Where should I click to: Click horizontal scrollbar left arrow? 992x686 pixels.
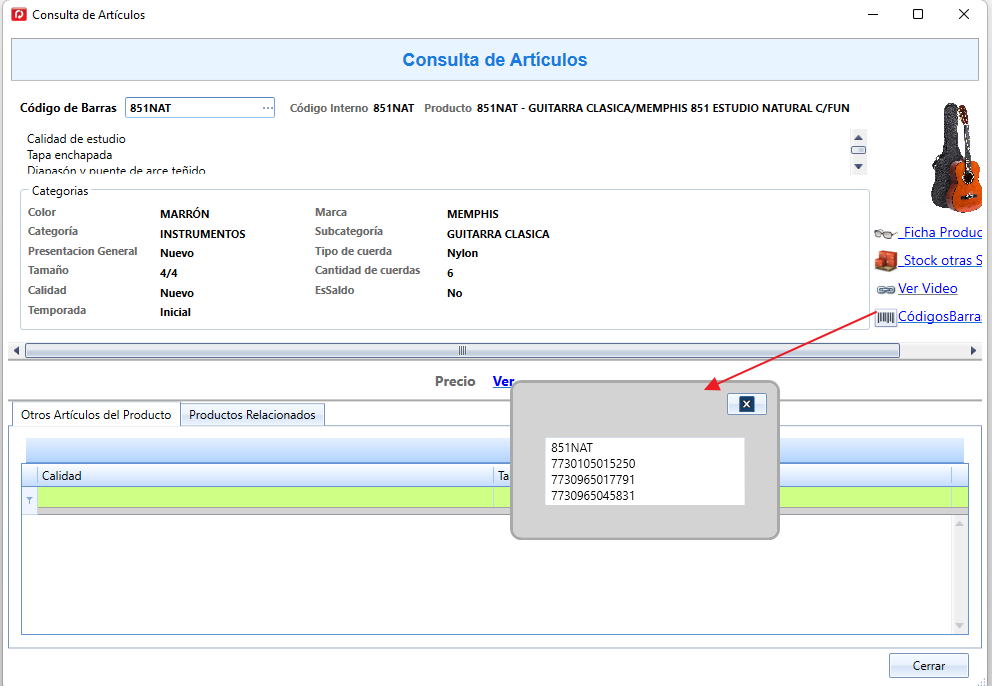(16, 351)
